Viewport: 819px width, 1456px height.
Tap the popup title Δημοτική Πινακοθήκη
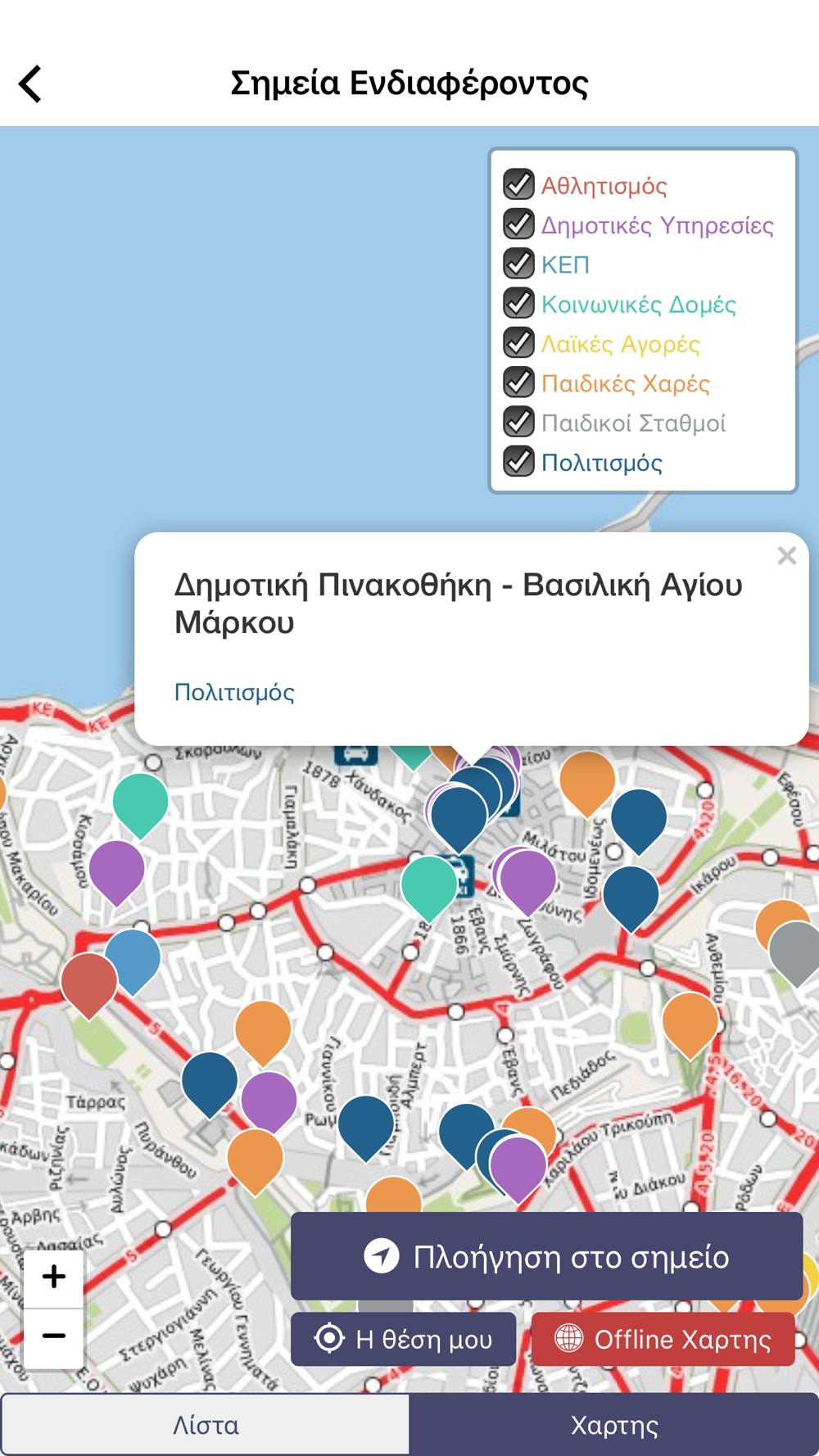459,604
